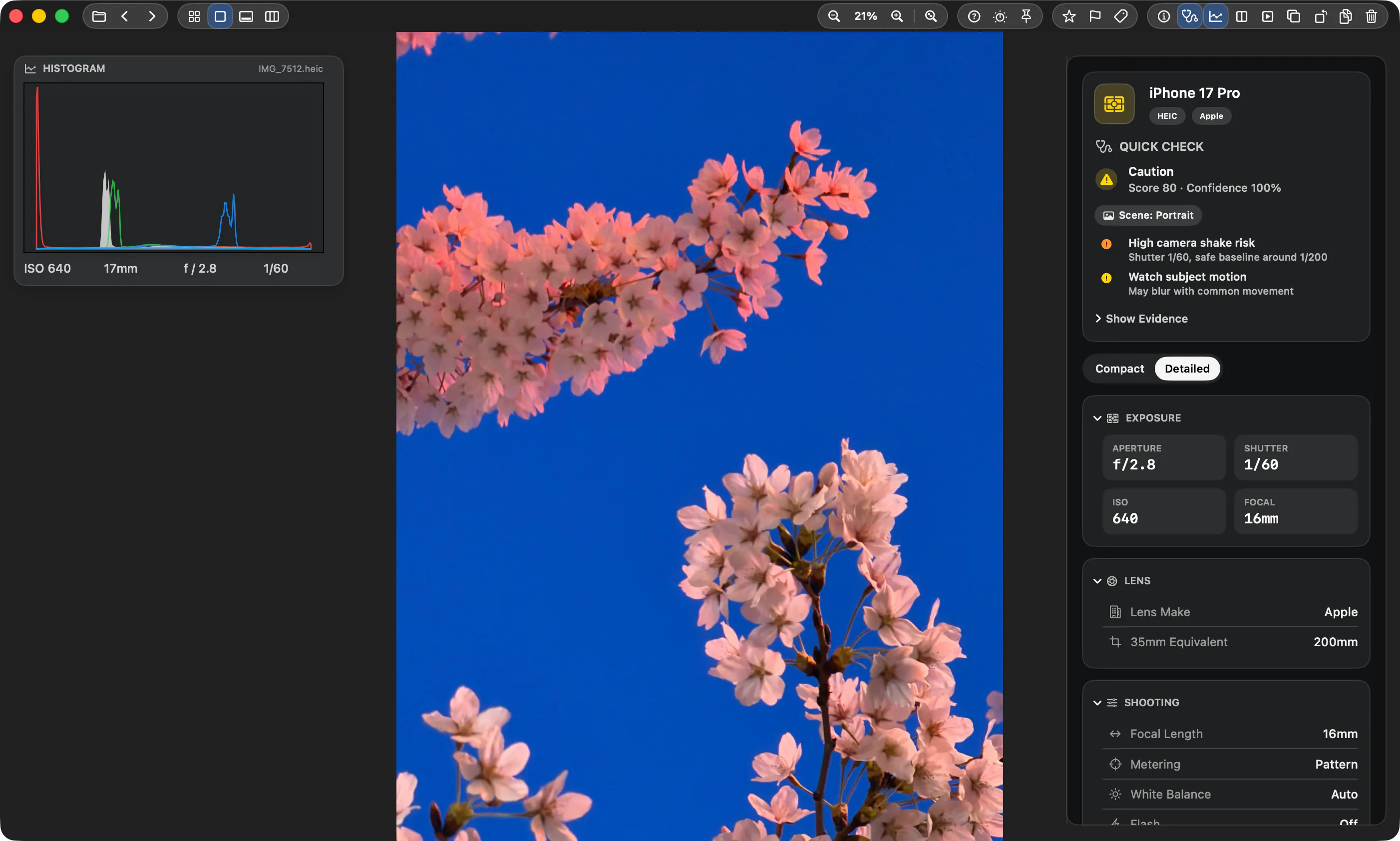This screenshot has width=1400, height=841.
Task: Open help with the question mark icon
Action: [x=974, y=16]
